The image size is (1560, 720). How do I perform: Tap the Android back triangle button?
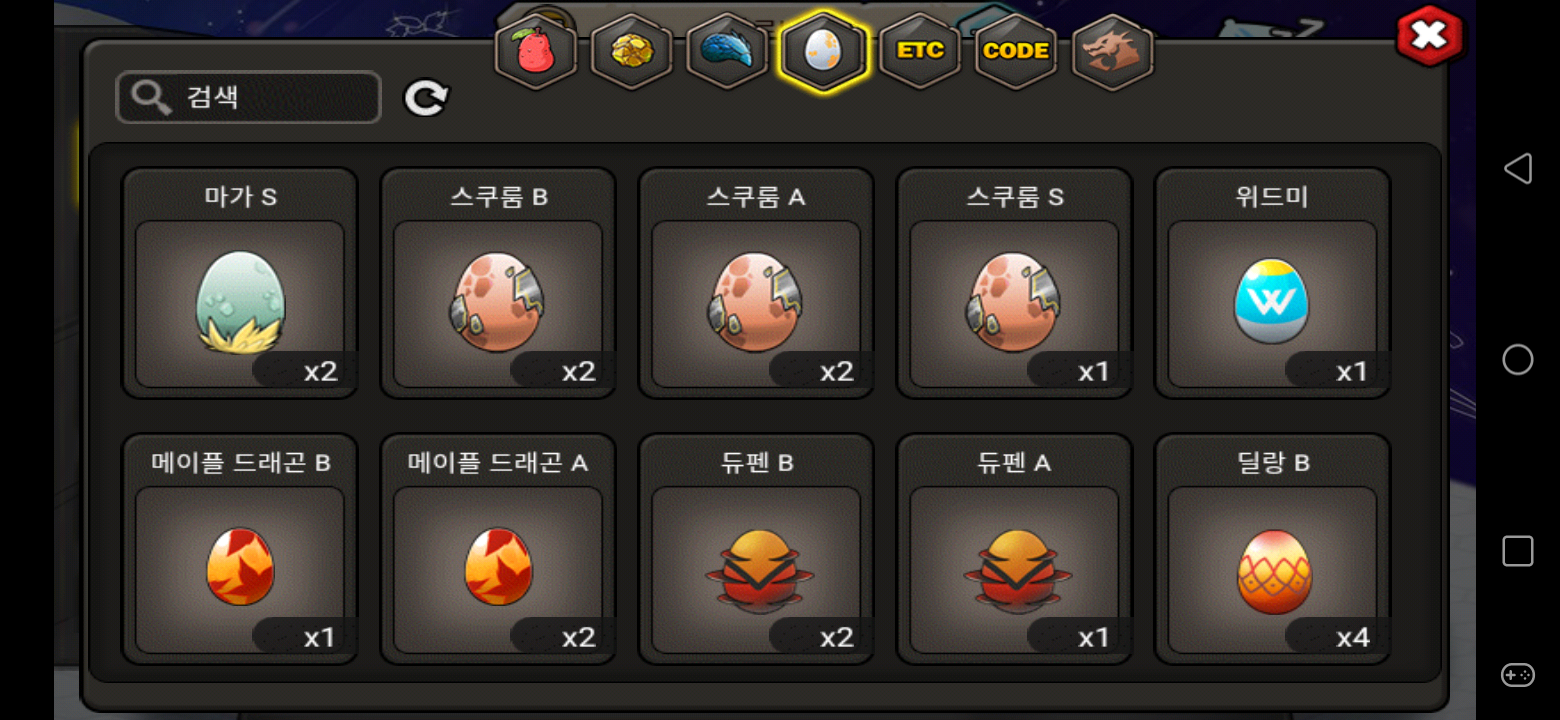coord(1517,168)
